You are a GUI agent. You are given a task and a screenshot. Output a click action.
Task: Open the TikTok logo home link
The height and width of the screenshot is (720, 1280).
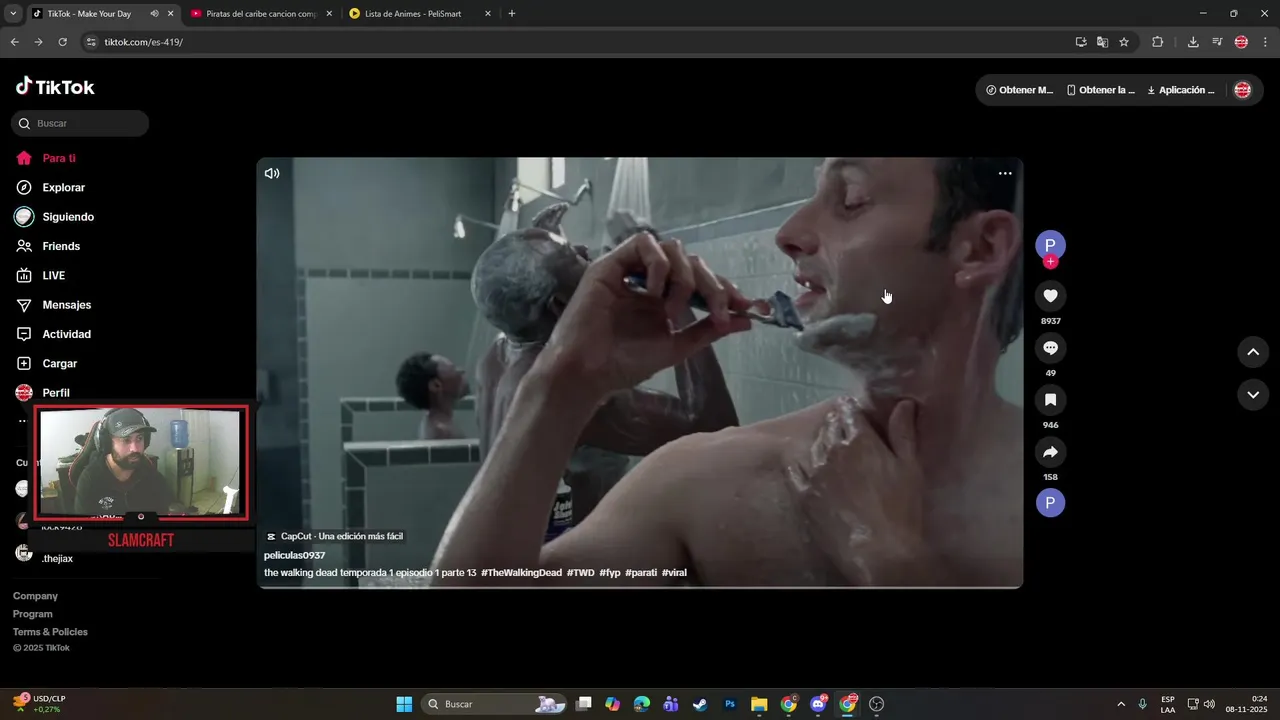55,87
